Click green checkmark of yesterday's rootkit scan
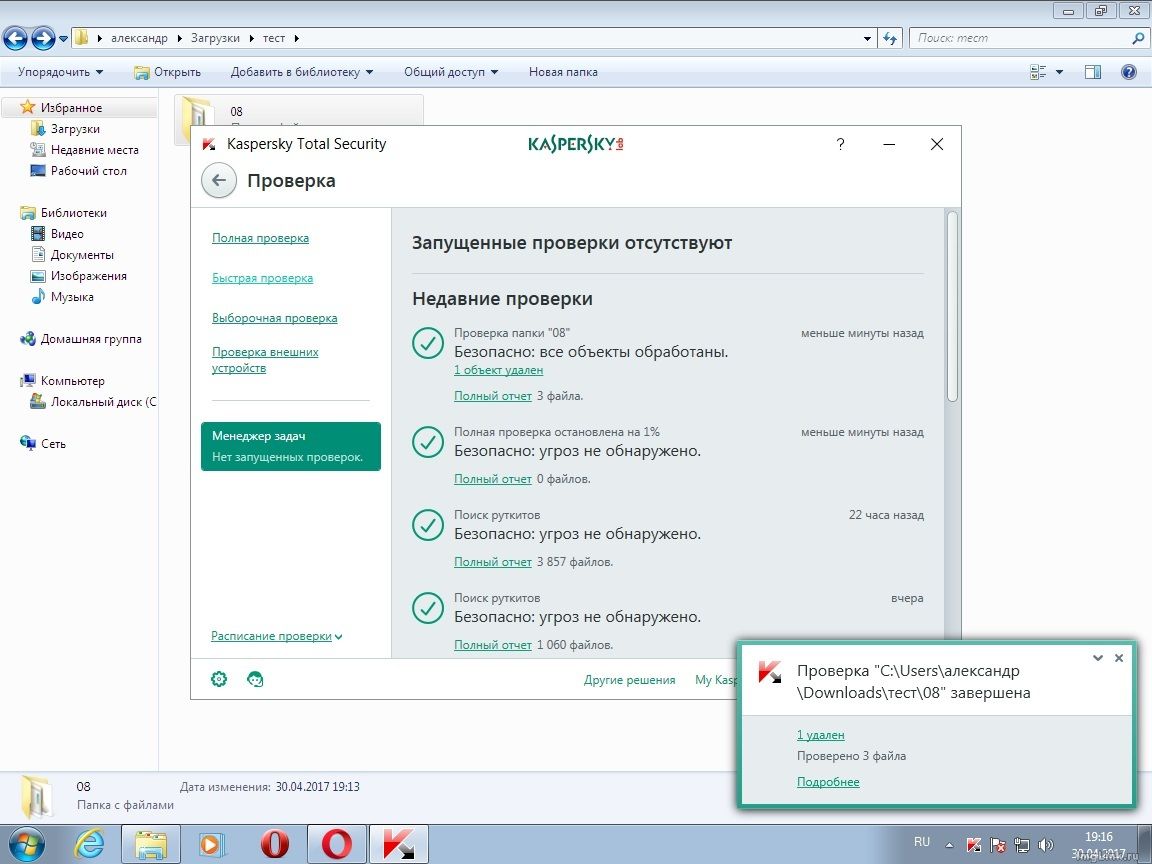 (x=428, y=608)
